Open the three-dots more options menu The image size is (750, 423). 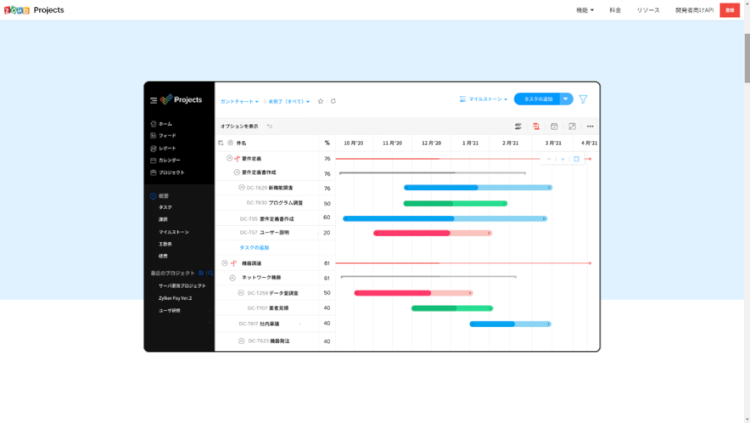click(x=590, y=126)
